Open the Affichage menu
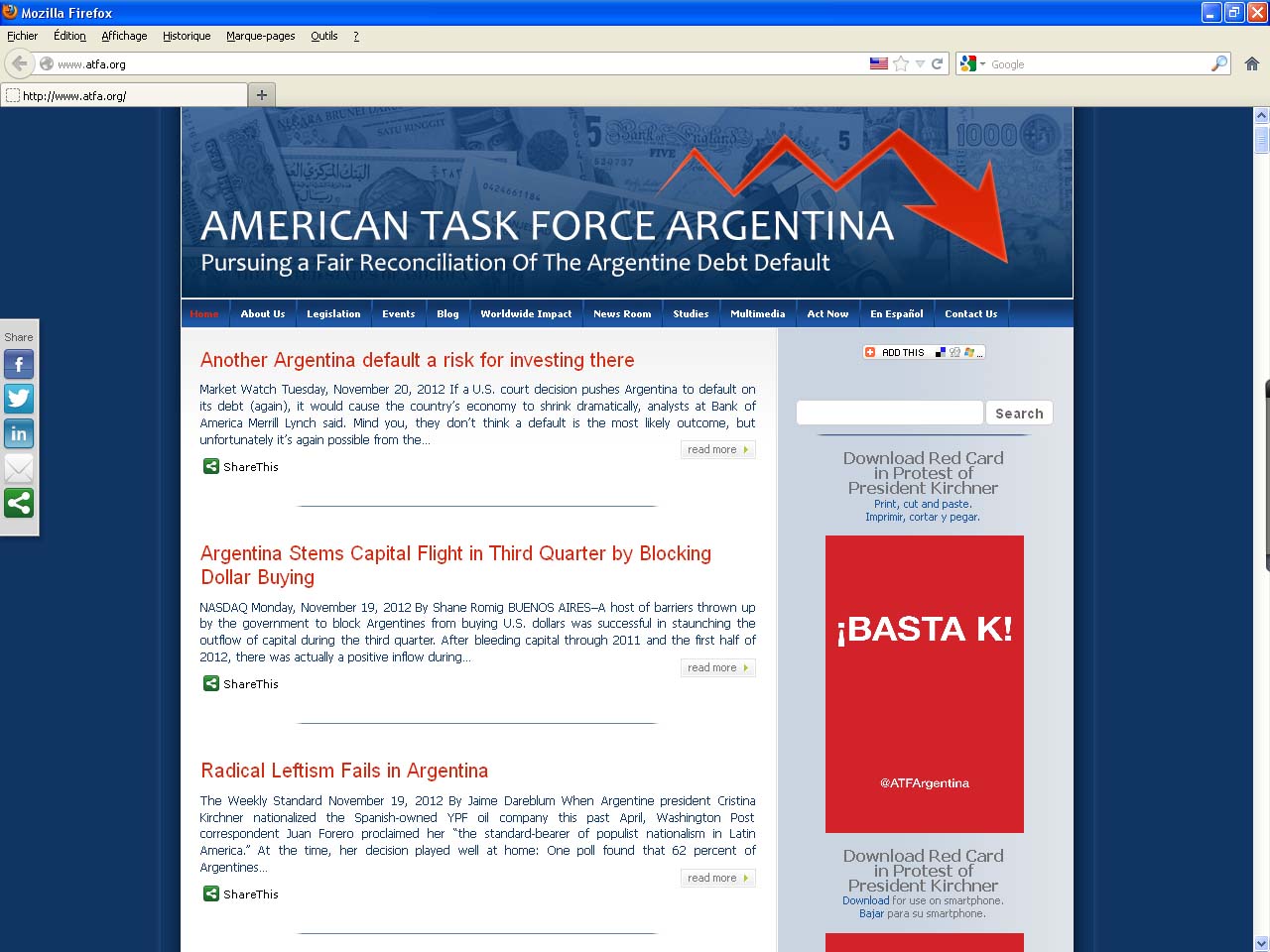This screenshot has height=952, width=1270. point(124,36)
